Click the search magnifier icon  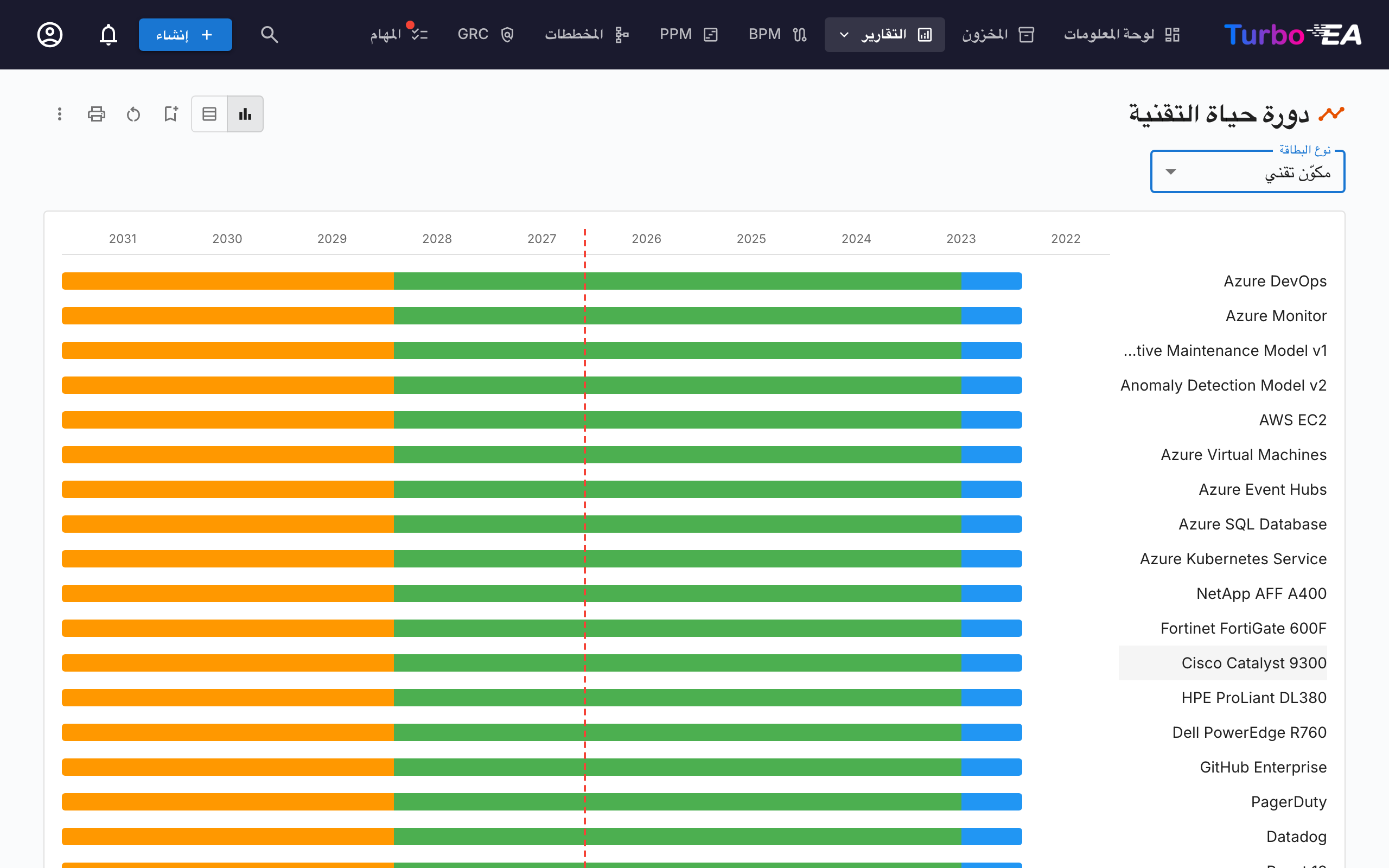(269, 34)
